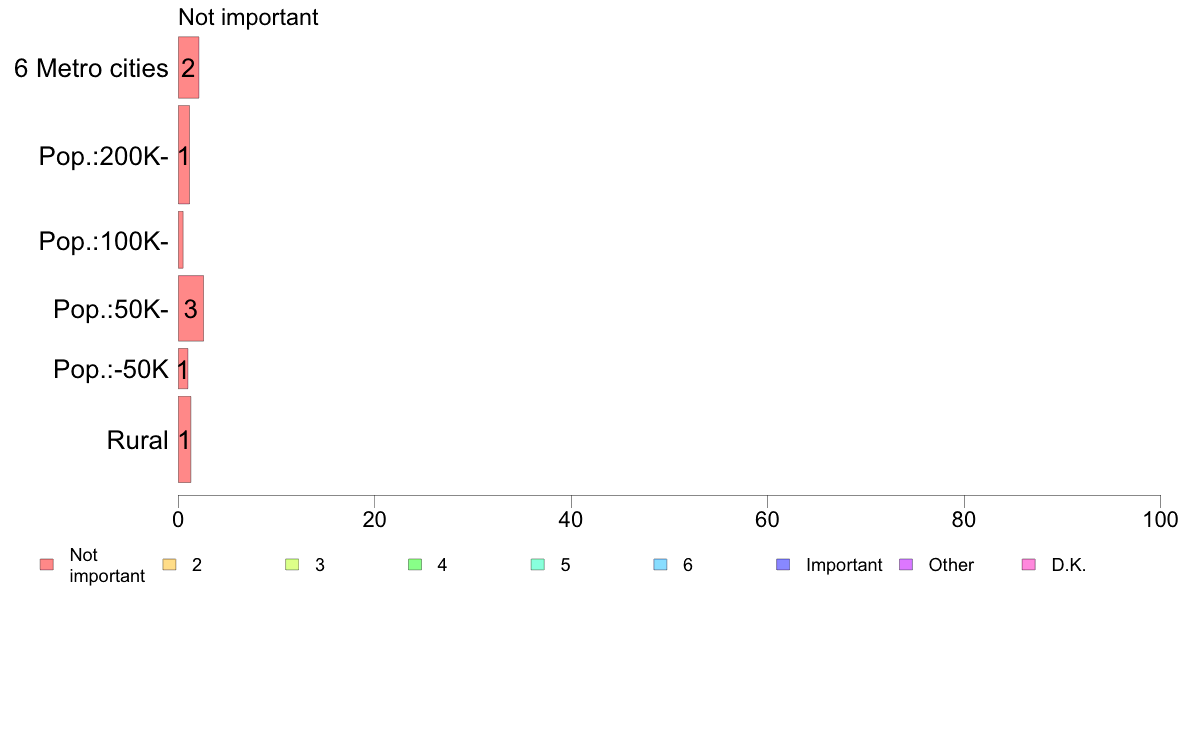
Task: Click the teal legend swatch labeled 5
Action: click(x=538, y=565)
